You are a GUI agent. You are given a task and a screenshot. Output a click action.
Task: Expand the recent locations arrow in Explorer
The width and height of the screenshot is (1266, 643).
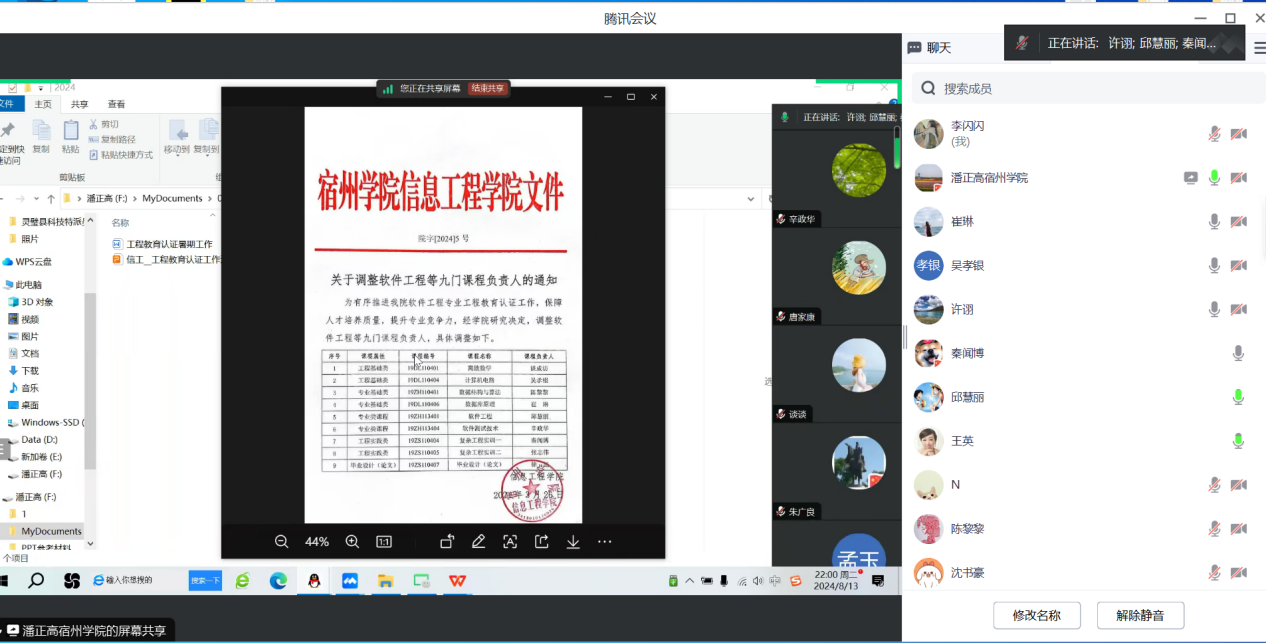coord(37,198)
